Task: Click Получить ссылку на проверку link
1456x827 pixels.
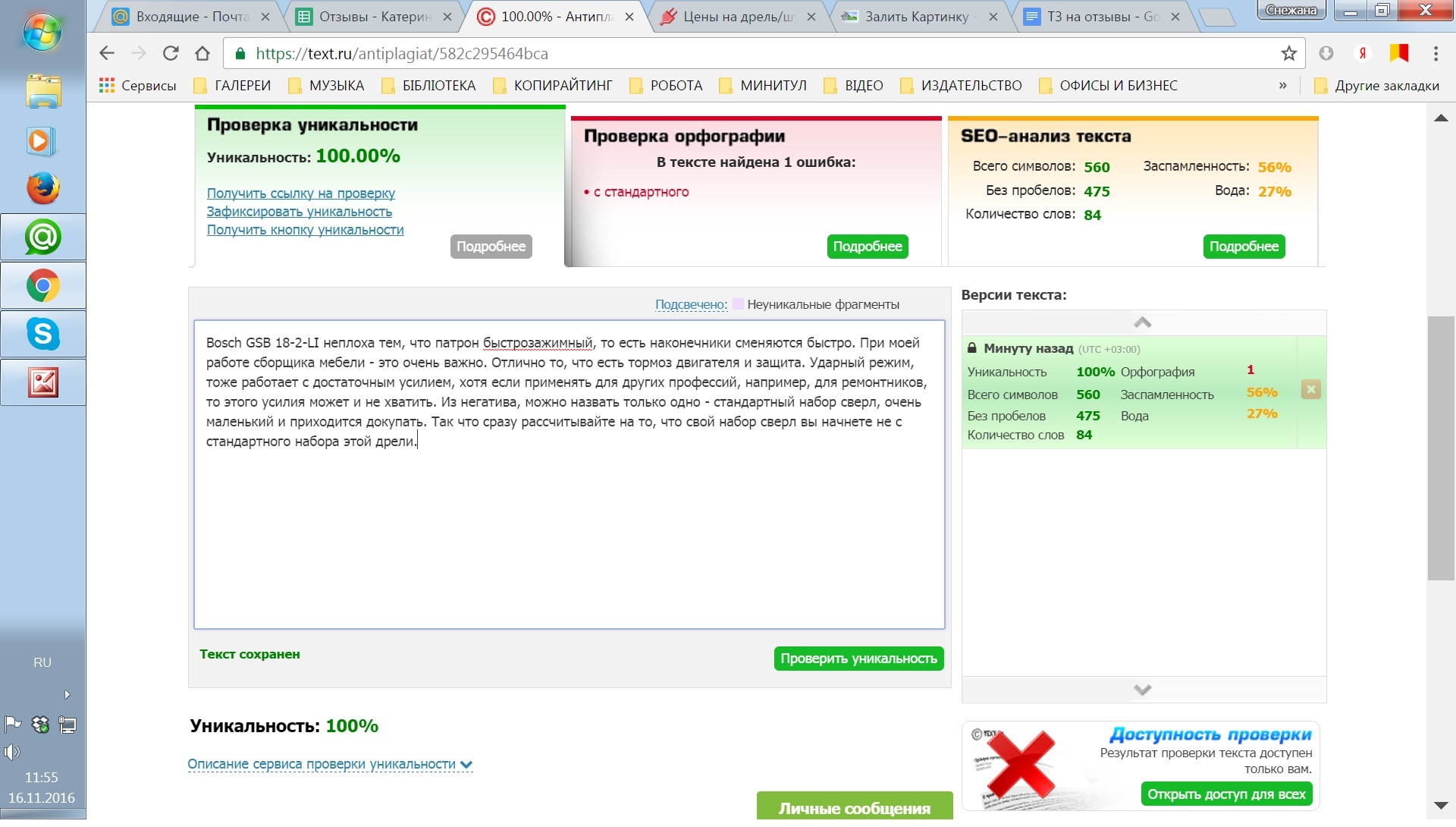Action: click(x=301, y=193)
